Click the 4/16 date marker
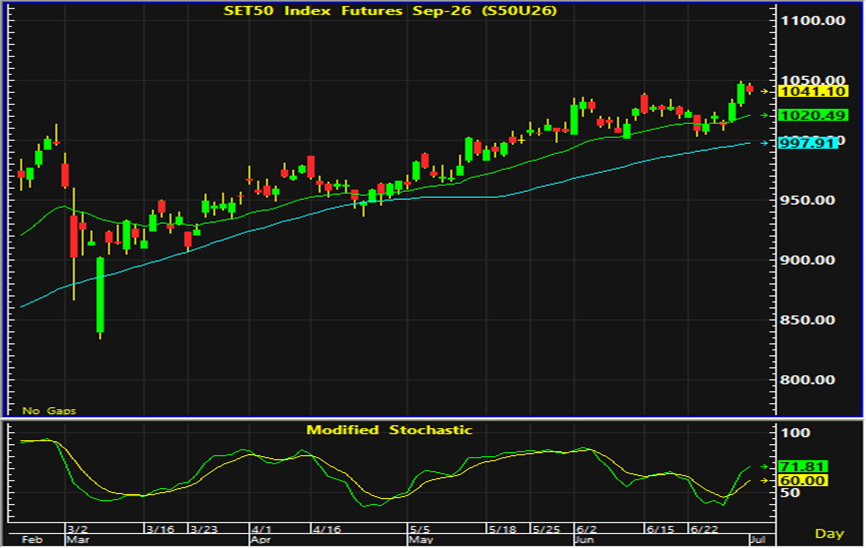 click(326, 529)
